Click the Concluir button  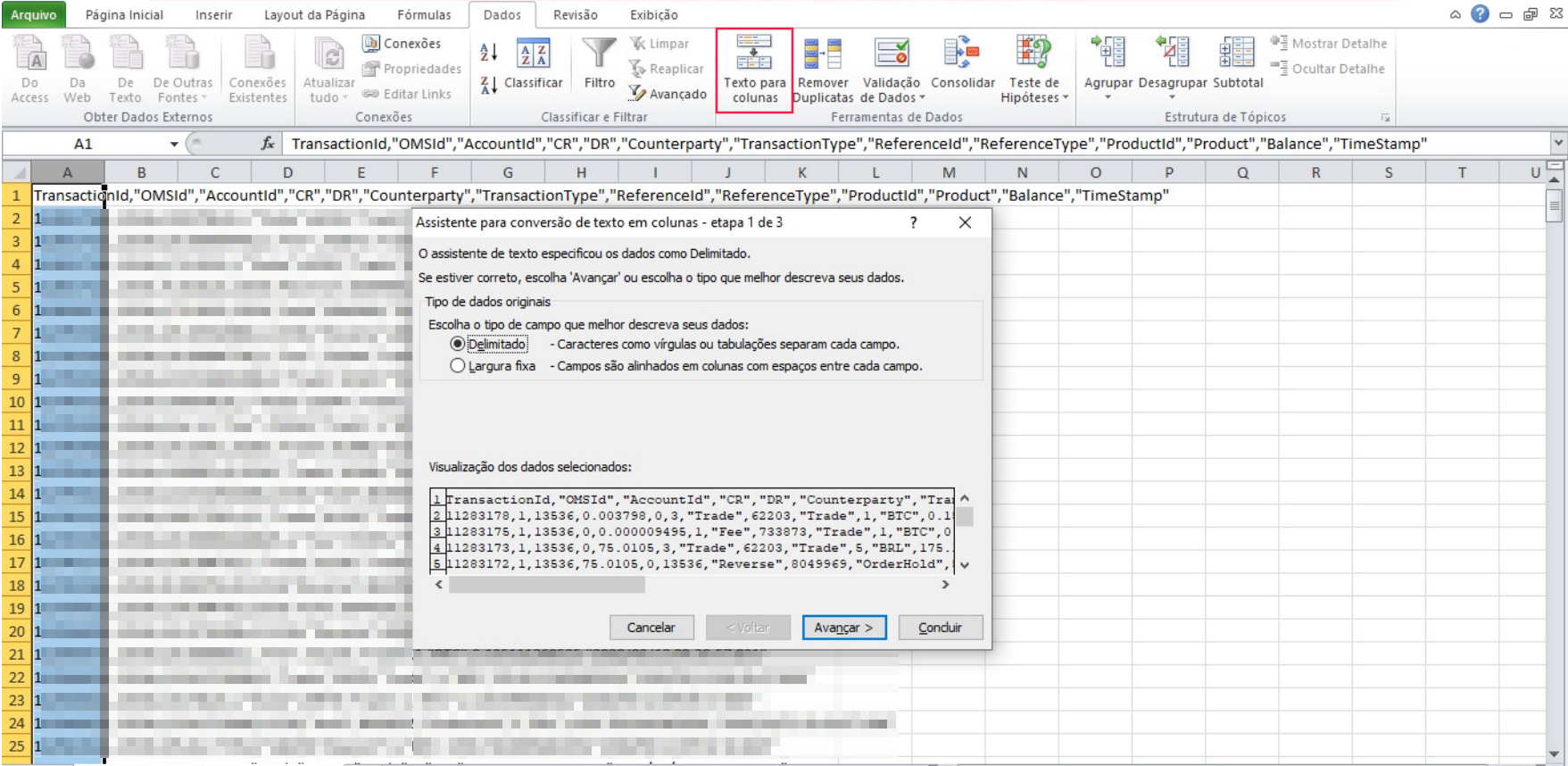[x=940, y=628]
